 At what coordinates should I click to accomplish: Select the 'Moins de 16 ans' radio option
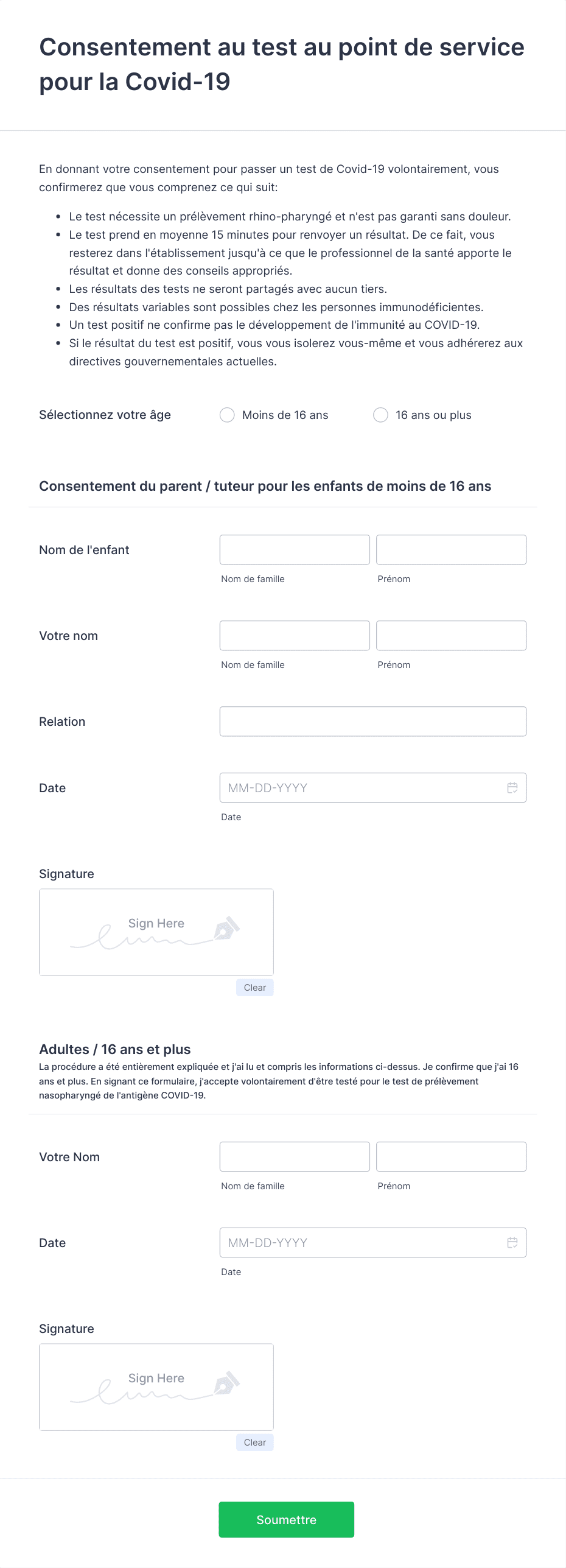point(227,415)
